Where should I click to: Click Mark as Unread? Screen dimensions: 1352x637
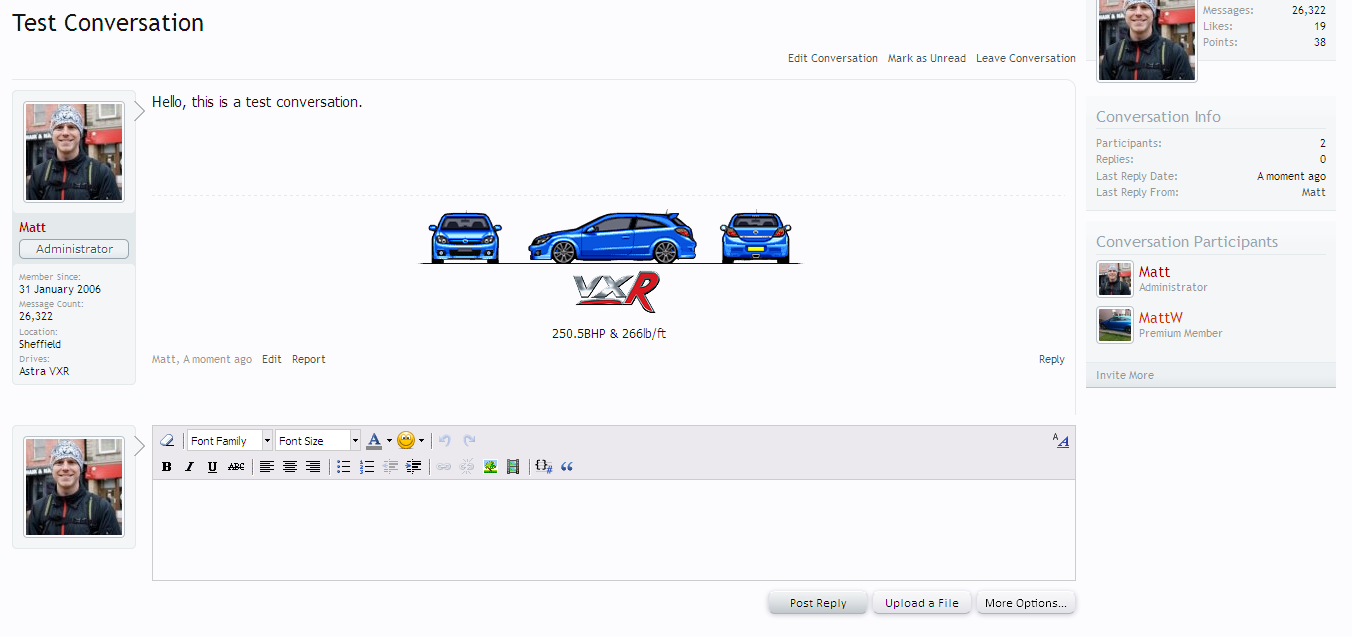tap(927, 58)
